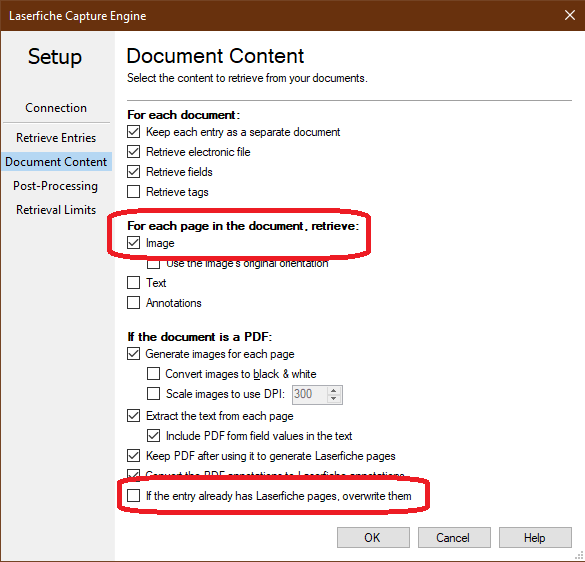Viewport: 585px width, 562px height.
Task: Uncheck Keep each entry as separate document
Action: 133,132
